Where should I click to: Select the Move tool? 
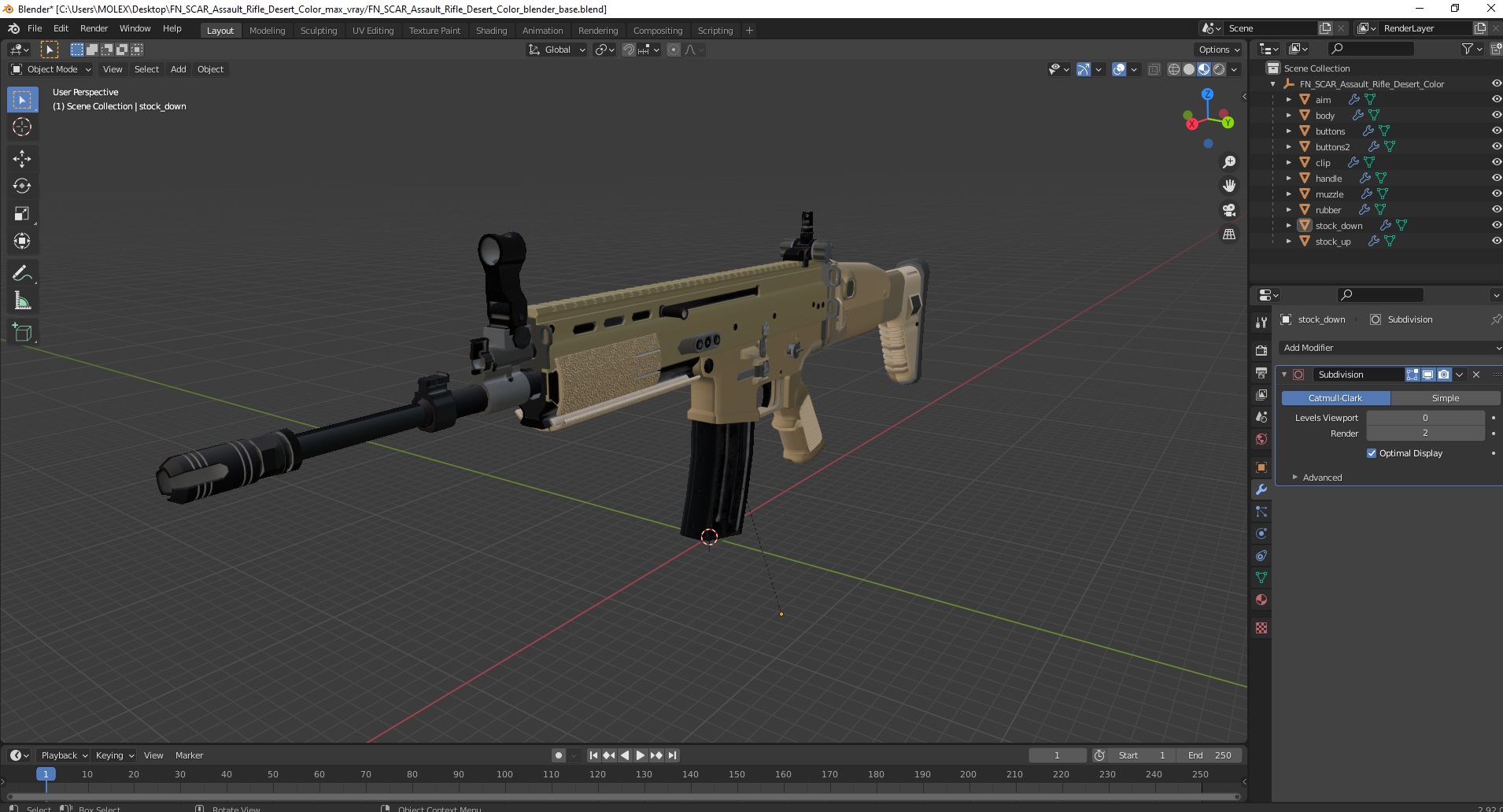click(x=22, y=158)
